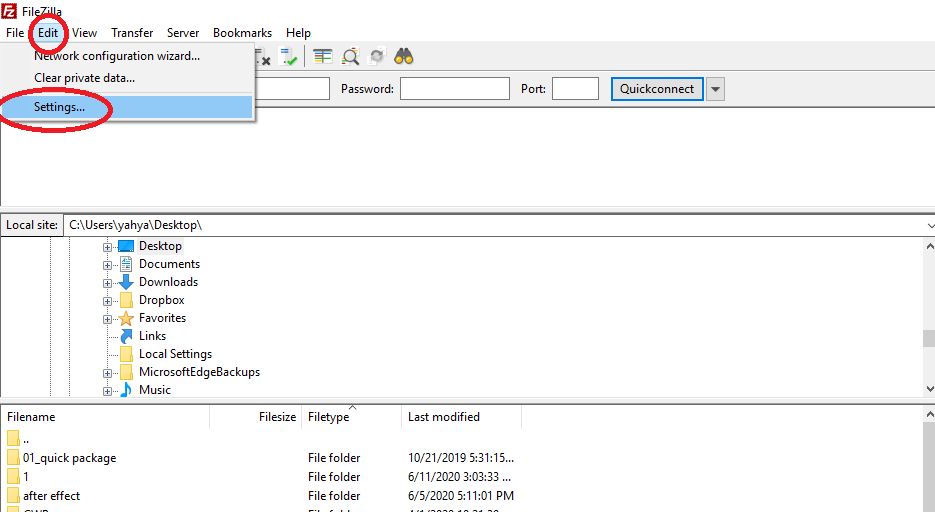Expand the Music tree node
Viewport: 935px width, 512px height.
click(x=107, y=391)
